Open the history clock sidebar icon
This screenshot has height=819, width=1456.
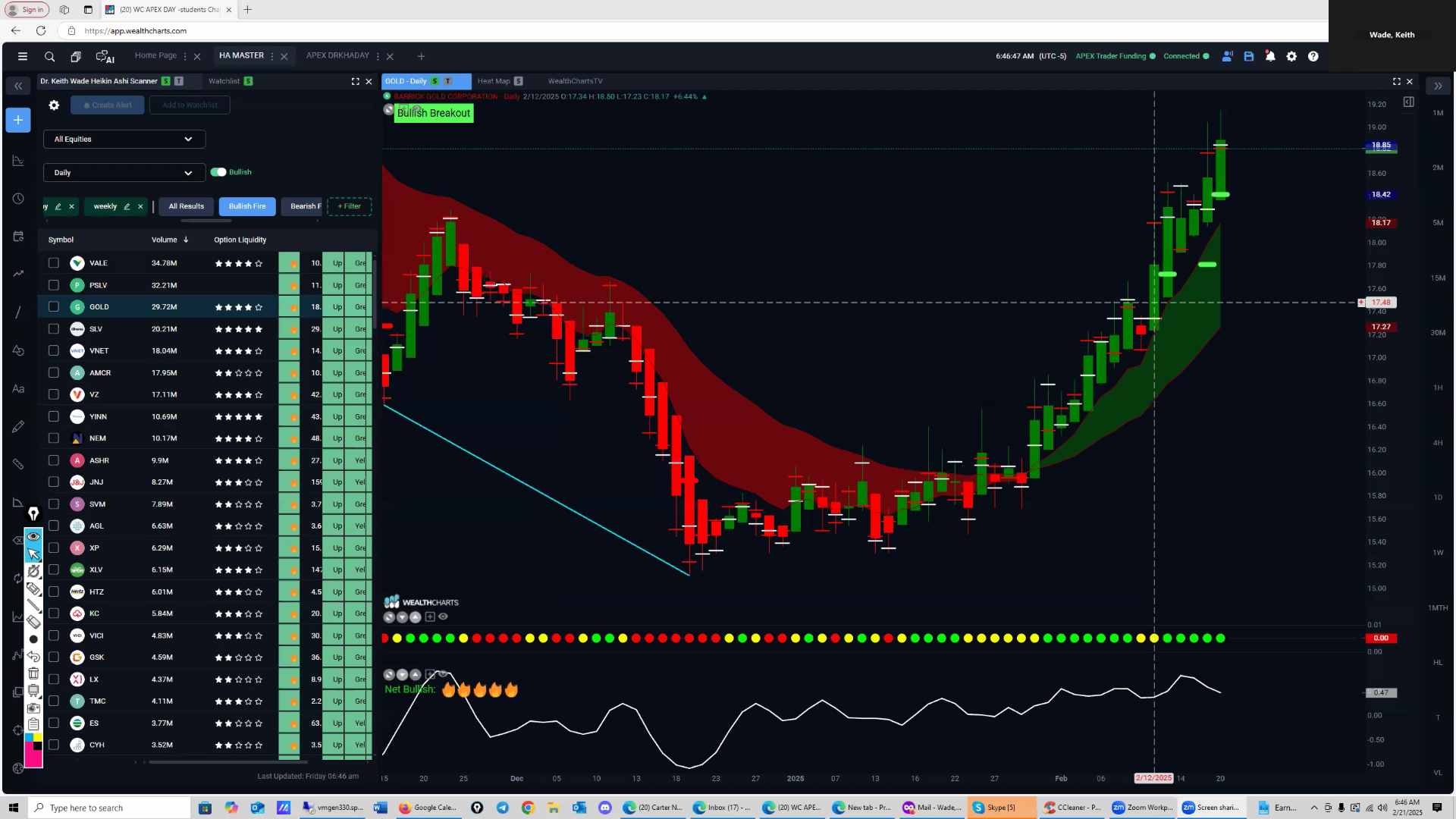click(x=18, y=199)
